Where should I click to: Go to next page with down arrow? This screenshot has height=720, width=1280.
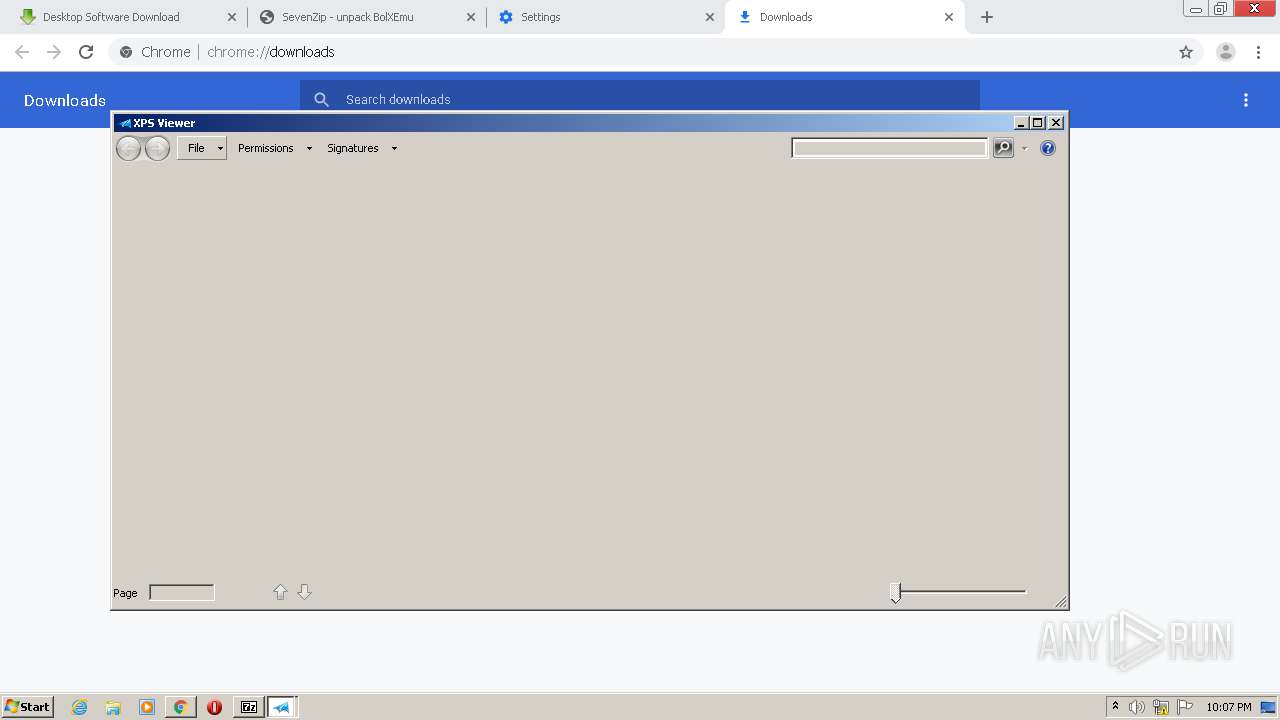(305, 592)
